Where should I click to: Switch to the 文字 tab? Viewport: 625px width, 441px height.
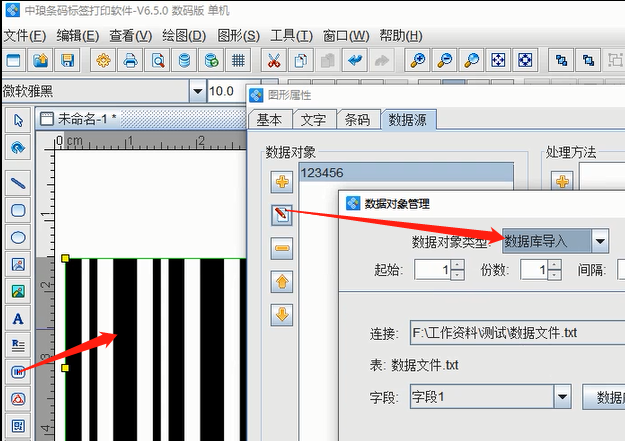(313, 120)
